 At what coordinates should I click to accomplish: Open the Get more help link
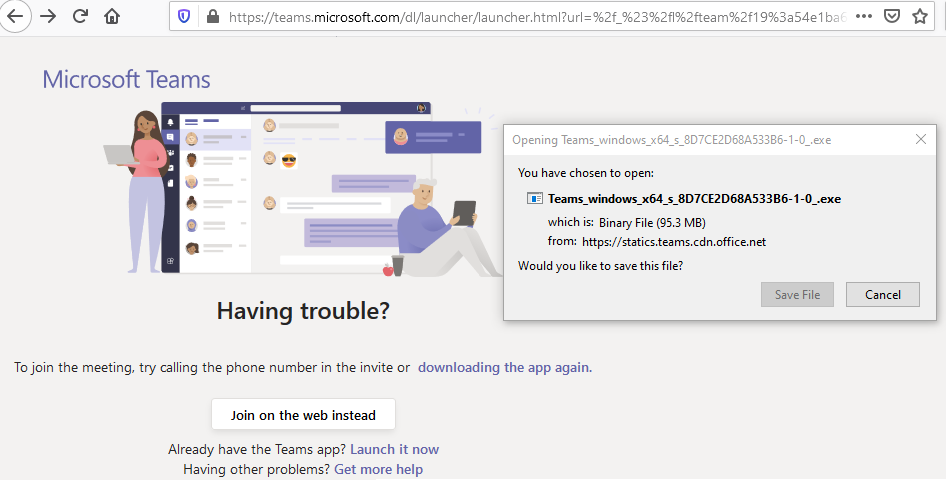point(378,469)
